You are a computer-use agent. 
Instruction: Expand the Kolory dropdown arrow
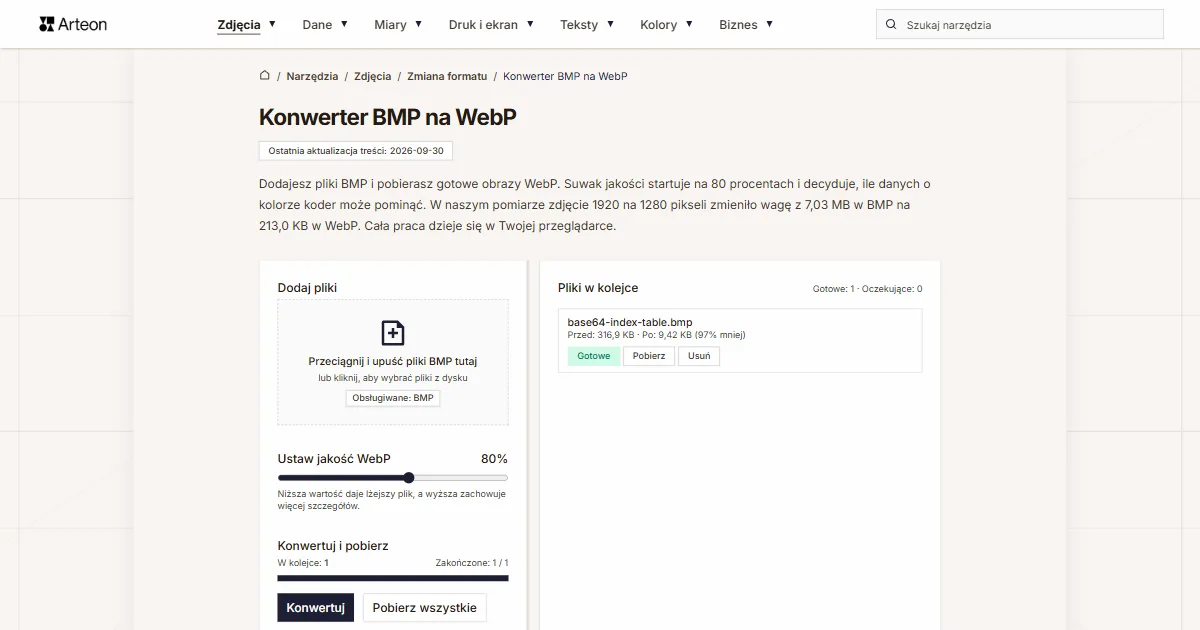pyautogui.click(x=689, y=24)
